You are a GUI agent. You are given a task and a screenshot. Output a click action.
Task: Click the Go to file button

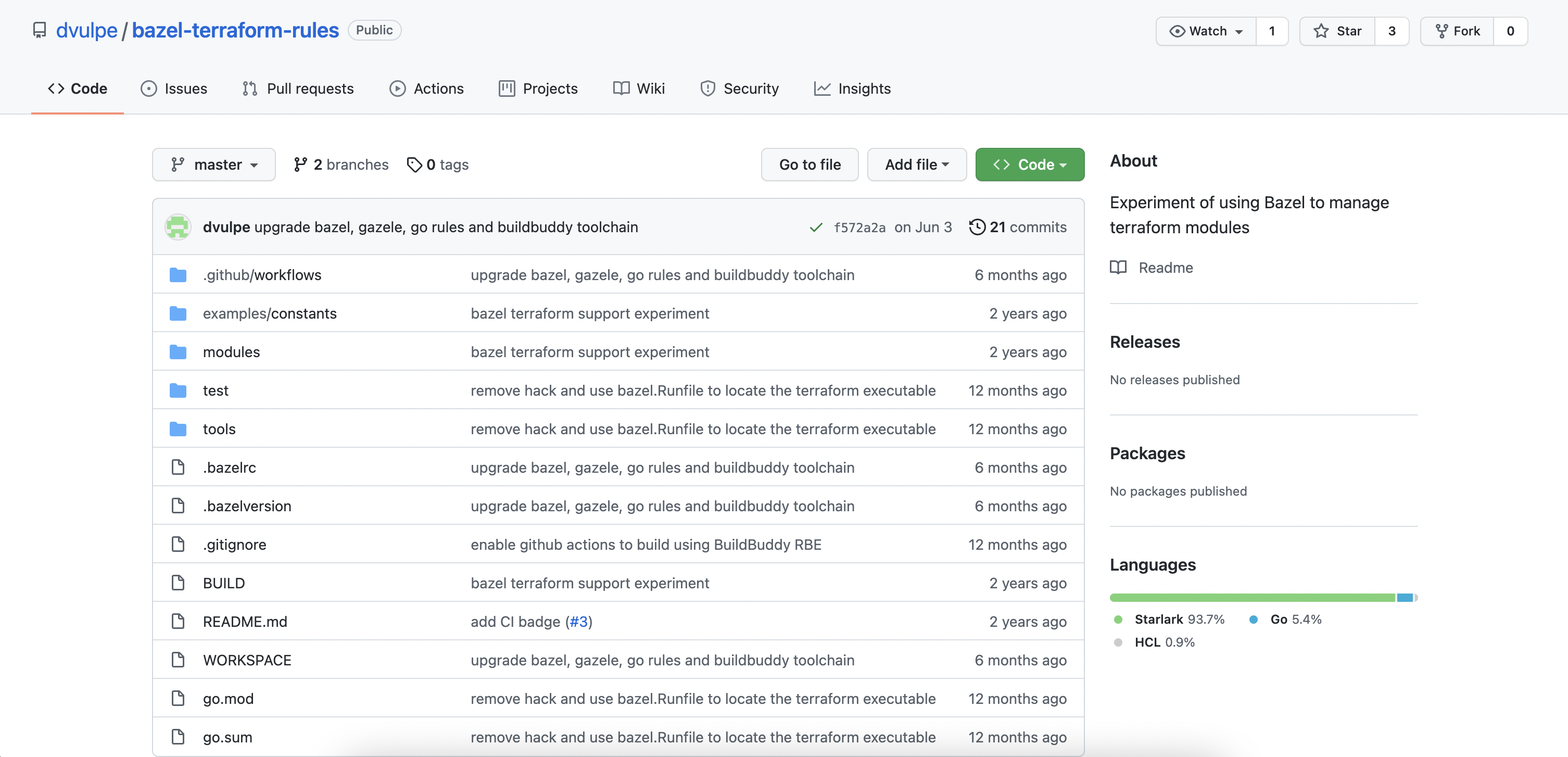(809, 165)
